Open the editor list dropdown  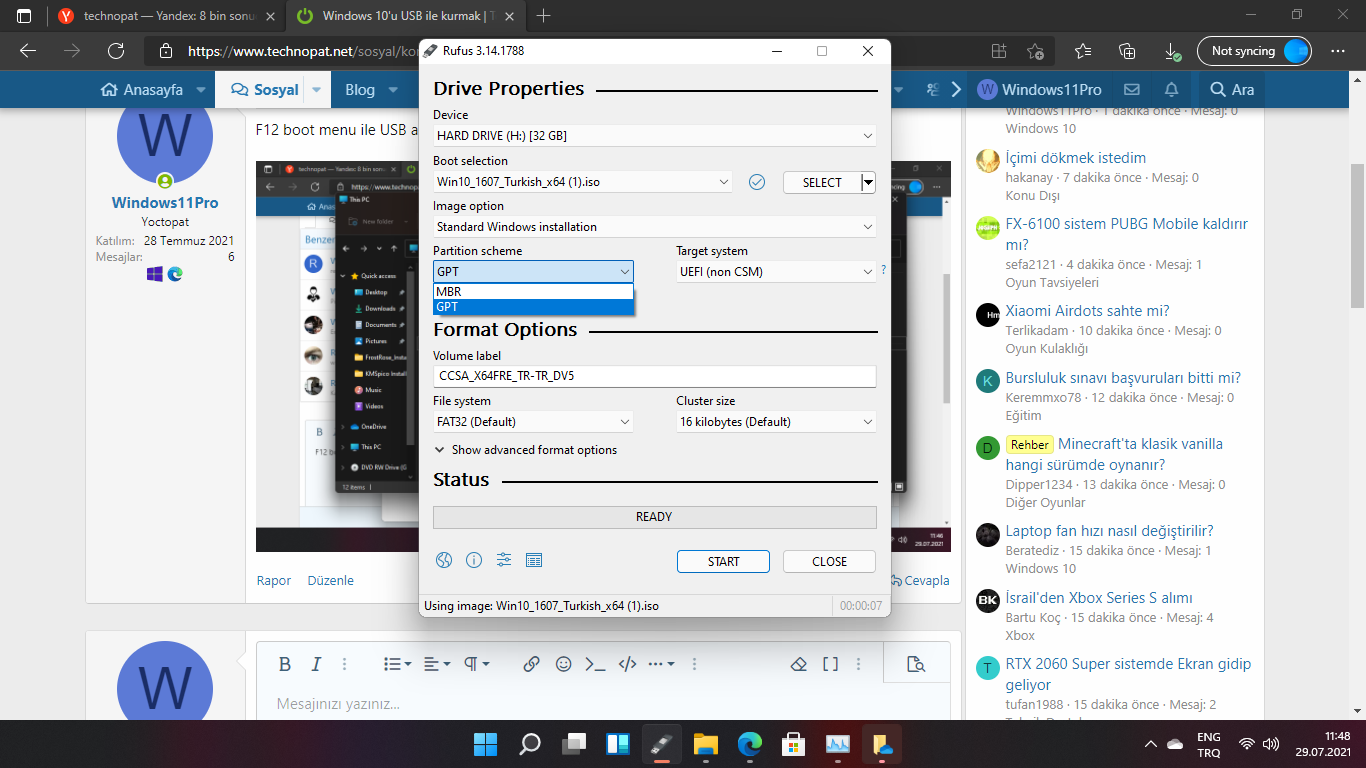click(398, 664)
